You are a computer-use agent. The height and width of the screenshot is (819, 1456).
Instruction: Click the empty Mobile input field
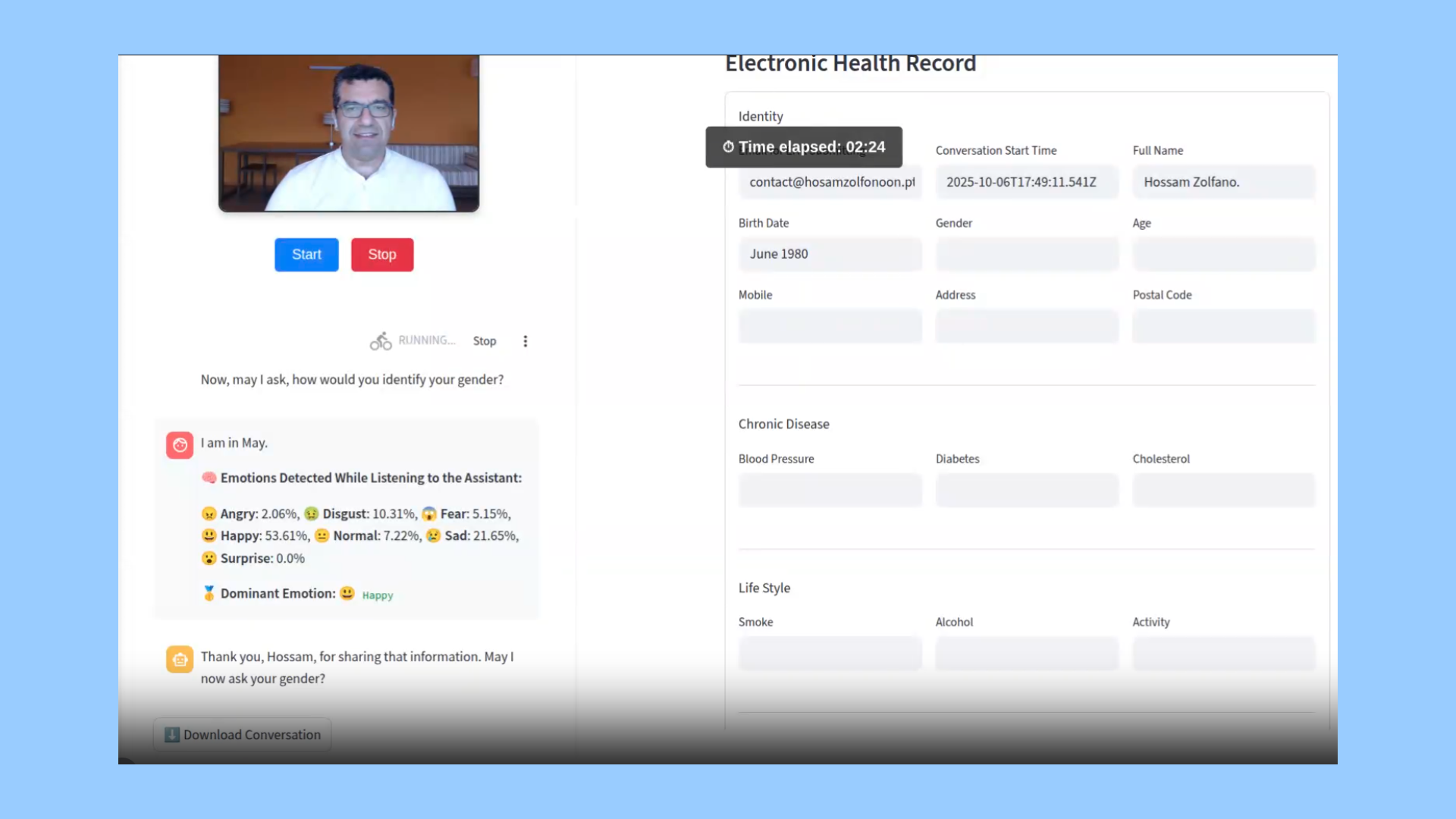(x=830, y=326)
